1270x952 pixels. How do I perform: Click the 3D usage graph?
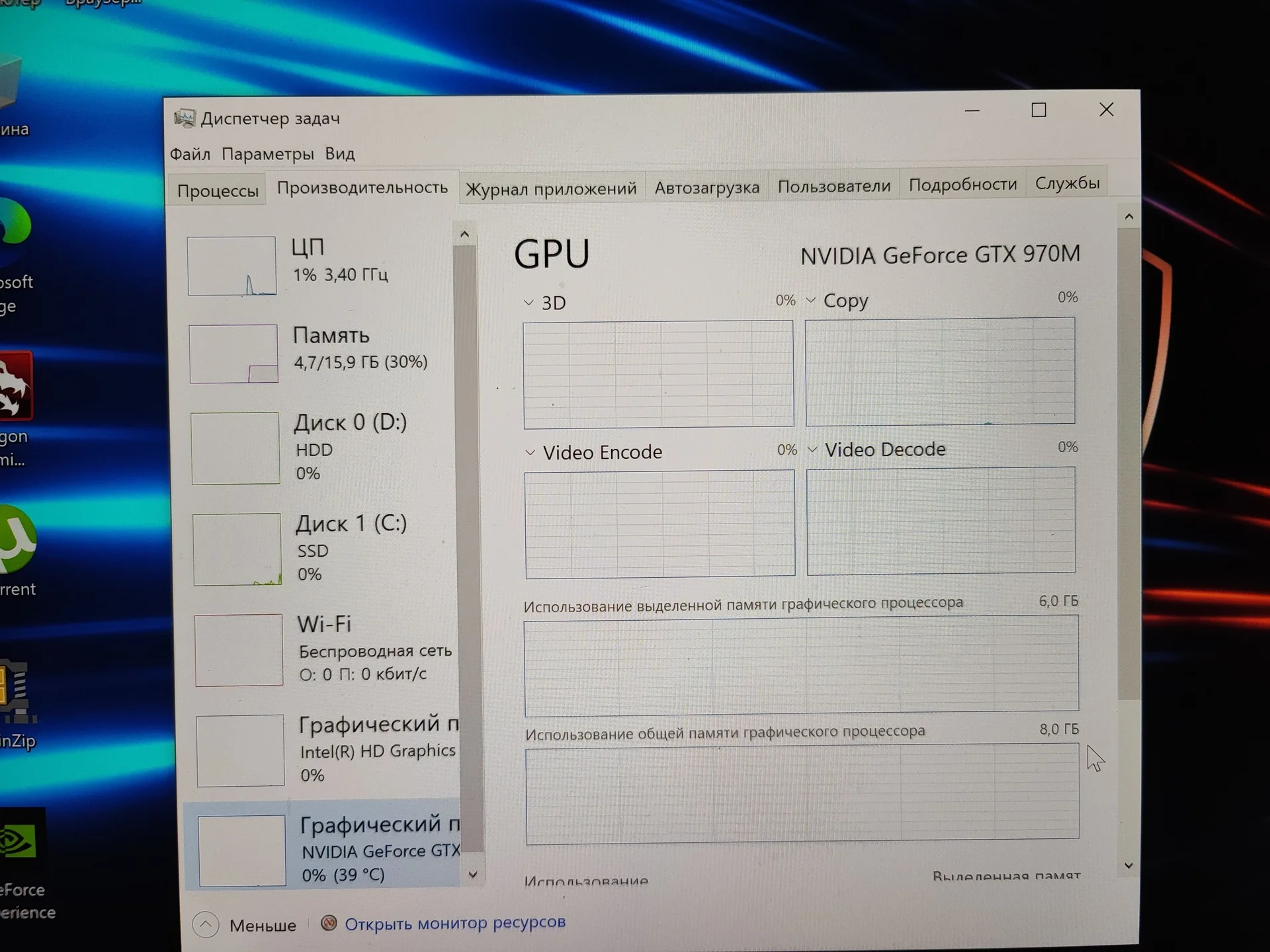[x=658, y=374]
